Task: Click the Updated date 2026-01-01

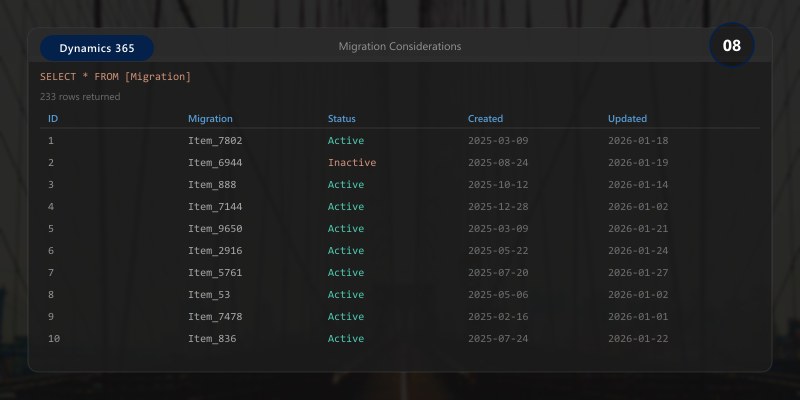Action: [x=638, y=316]
